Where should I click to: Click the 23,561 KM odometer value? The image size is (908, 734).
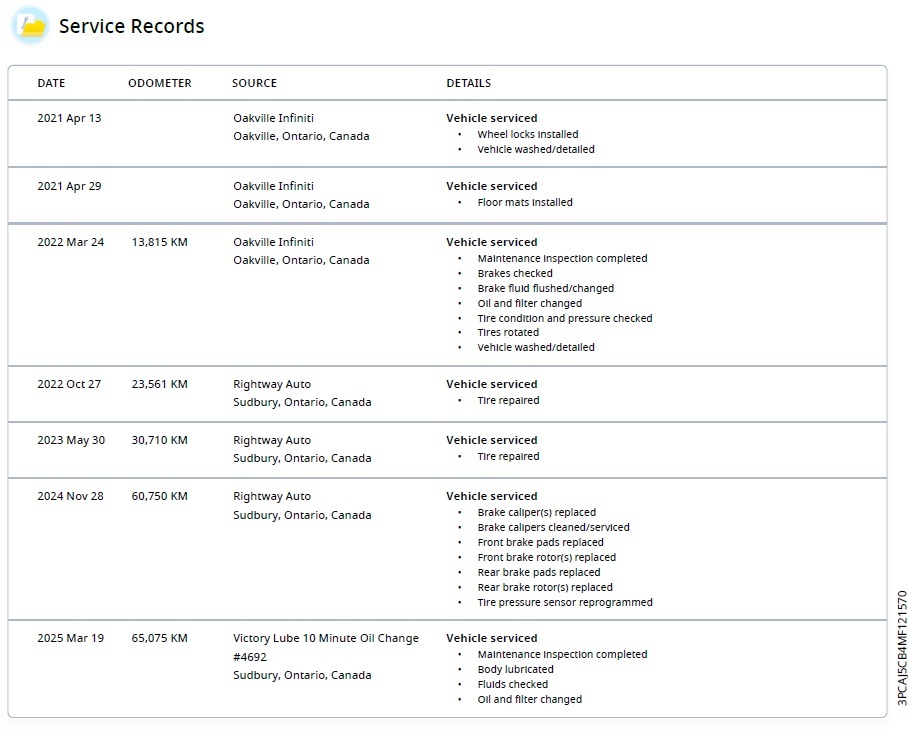(x=160, y=384)
